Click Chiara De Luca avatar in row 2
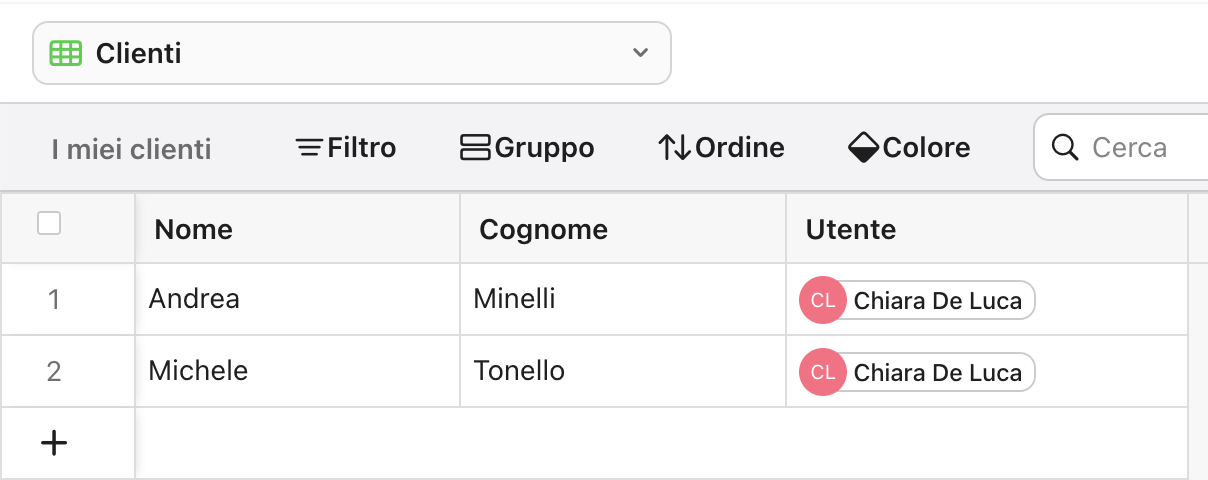Viewport: 1208px width, 480px height. coord(823,372)
